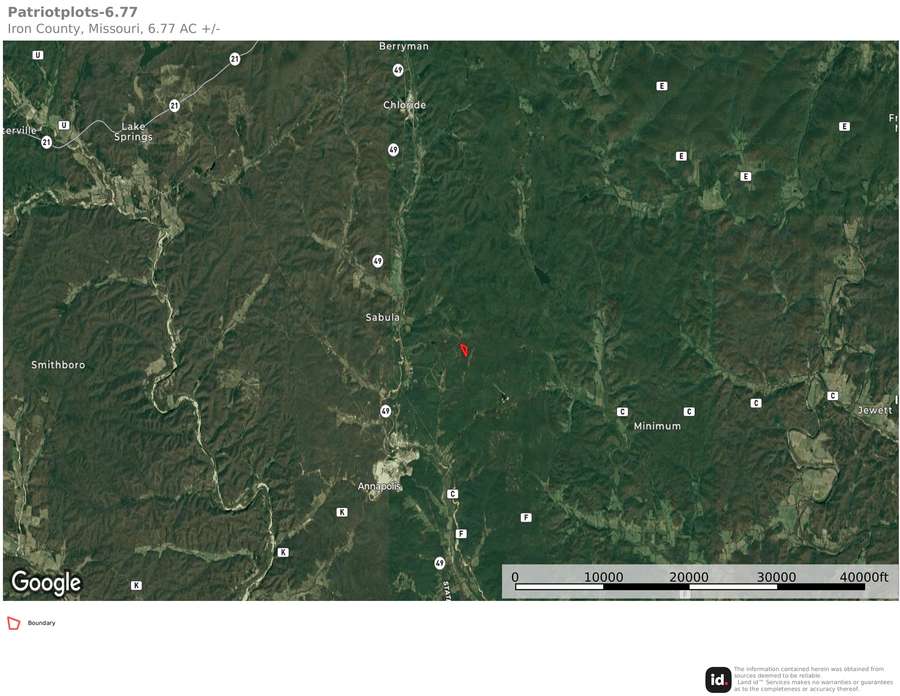Select the Sabula town label
This screenshot has height=696, width=900.
click(382, 317)
